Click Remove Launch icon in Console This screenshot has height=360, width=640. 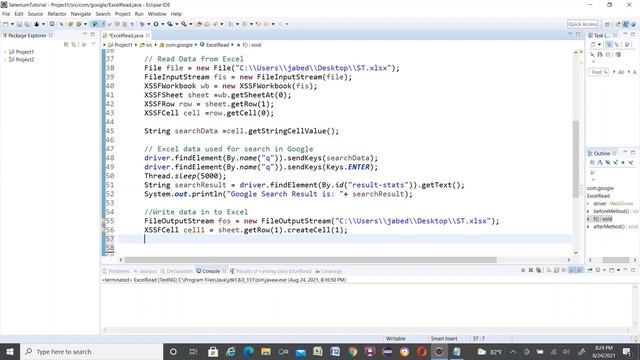(x=531, y=270)
